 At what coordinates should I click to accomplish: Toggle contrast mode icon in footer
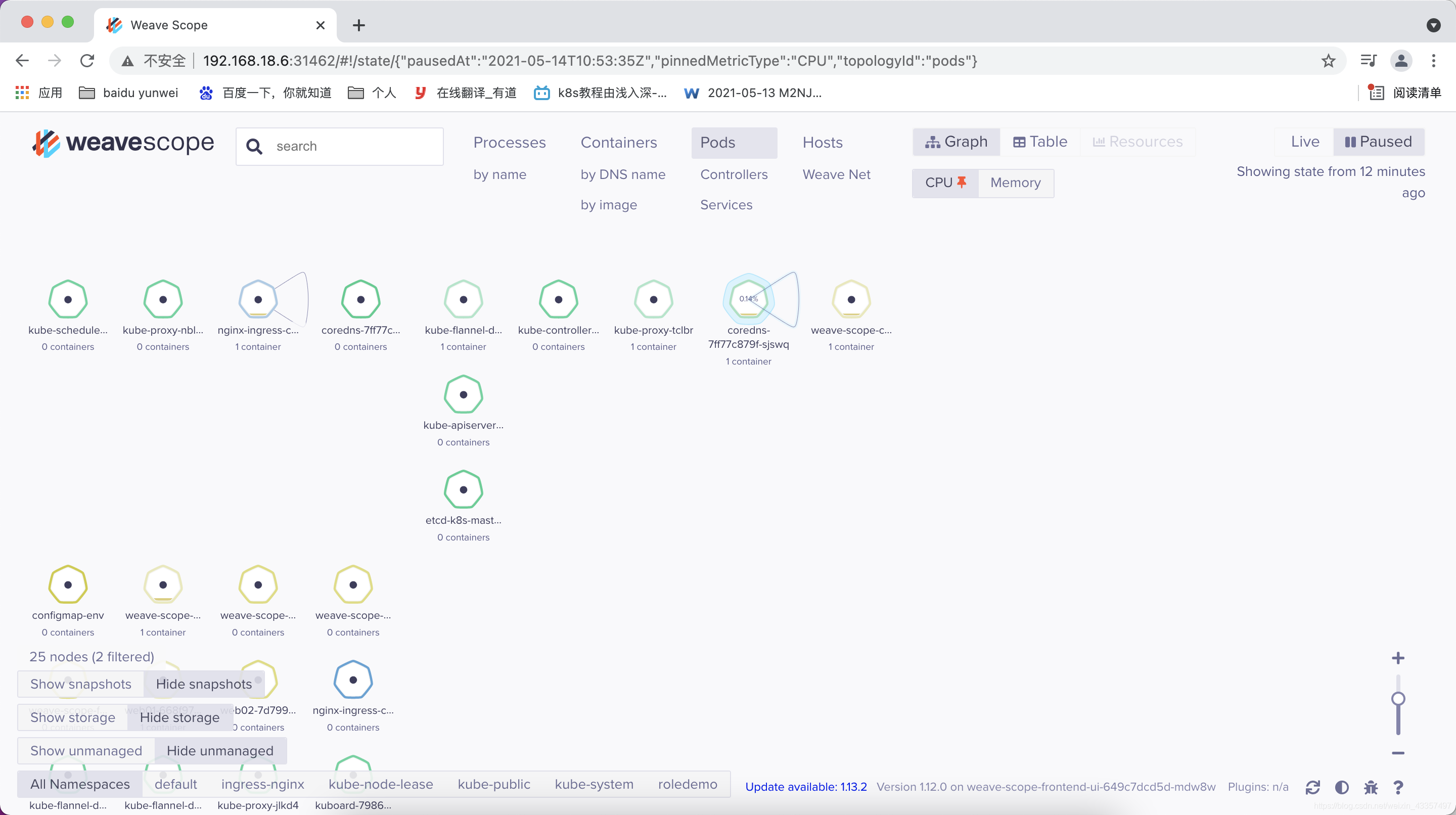1342,787
